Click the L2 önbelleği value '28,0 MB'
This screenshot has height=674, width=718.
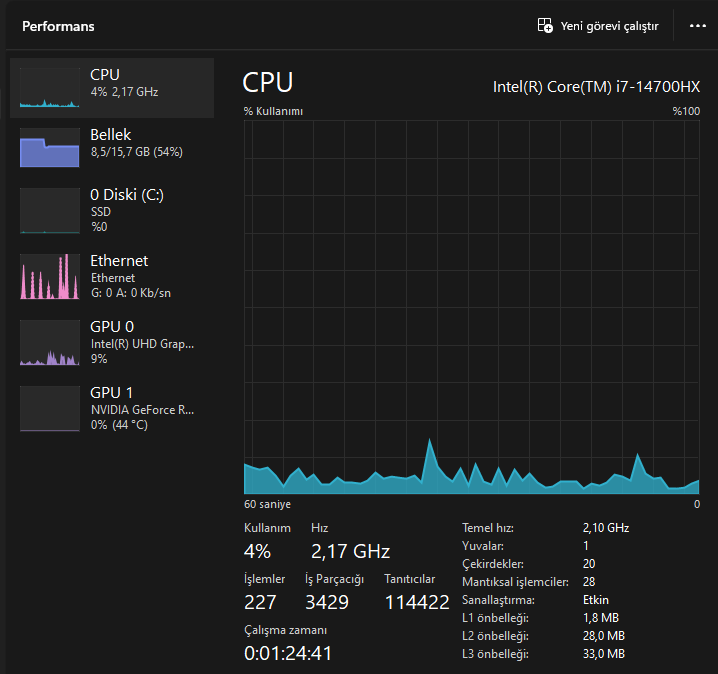pyautogui.click(x=604, y=636)
